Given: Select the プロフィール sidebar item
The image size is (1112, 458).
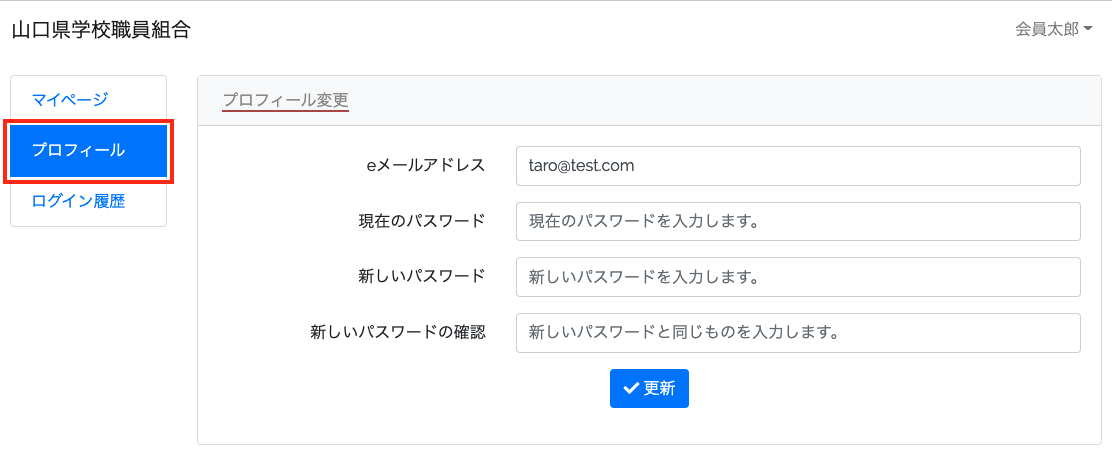Looking at the screenshot, I should [88, 150].
